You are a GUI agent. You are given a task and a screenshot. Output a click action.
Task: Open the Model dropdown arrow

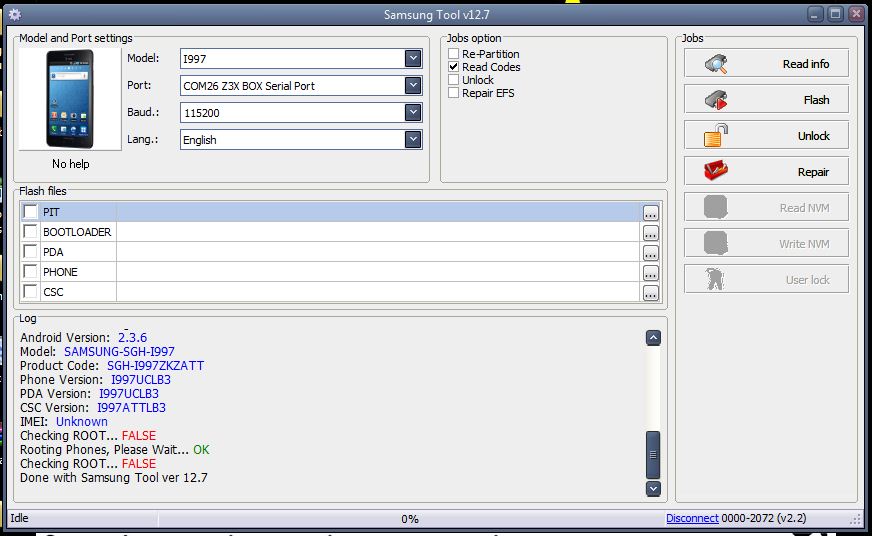(x=413, y=58)
